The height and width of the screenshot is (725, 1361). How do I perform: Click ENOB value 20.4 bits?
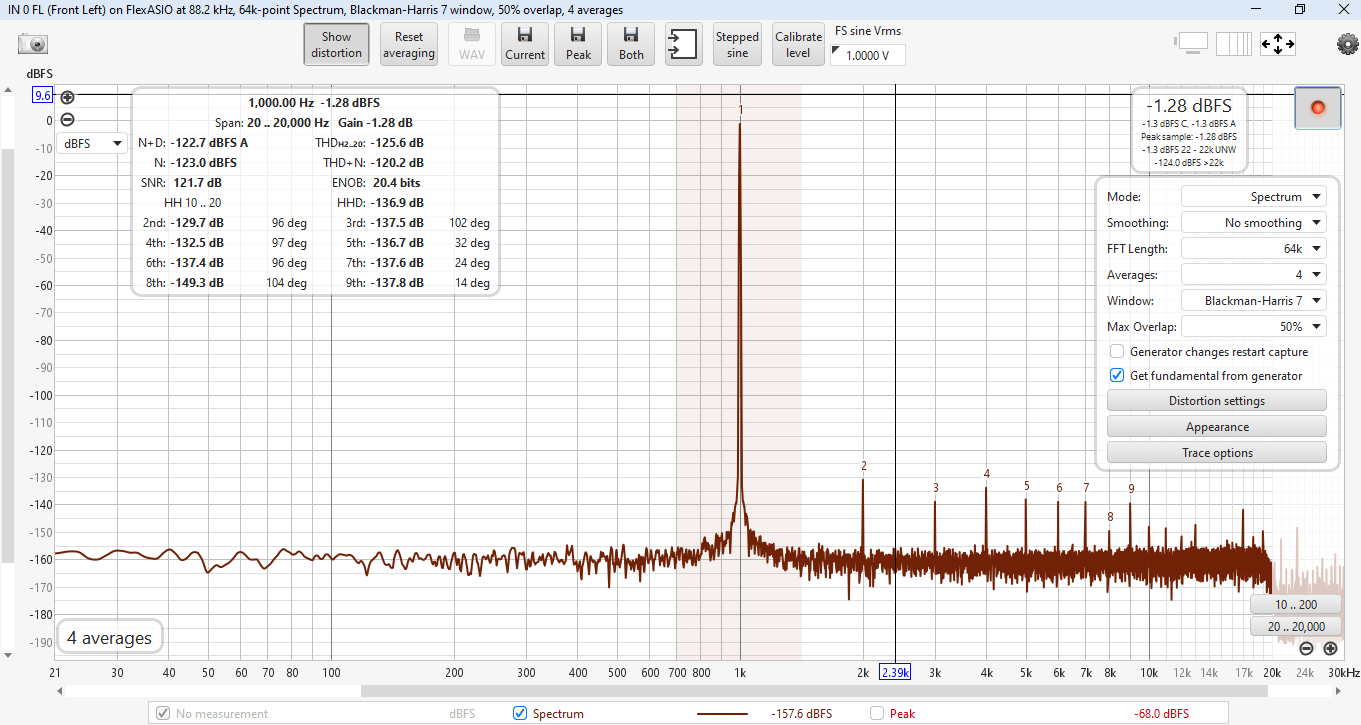[x=394, y=182]
